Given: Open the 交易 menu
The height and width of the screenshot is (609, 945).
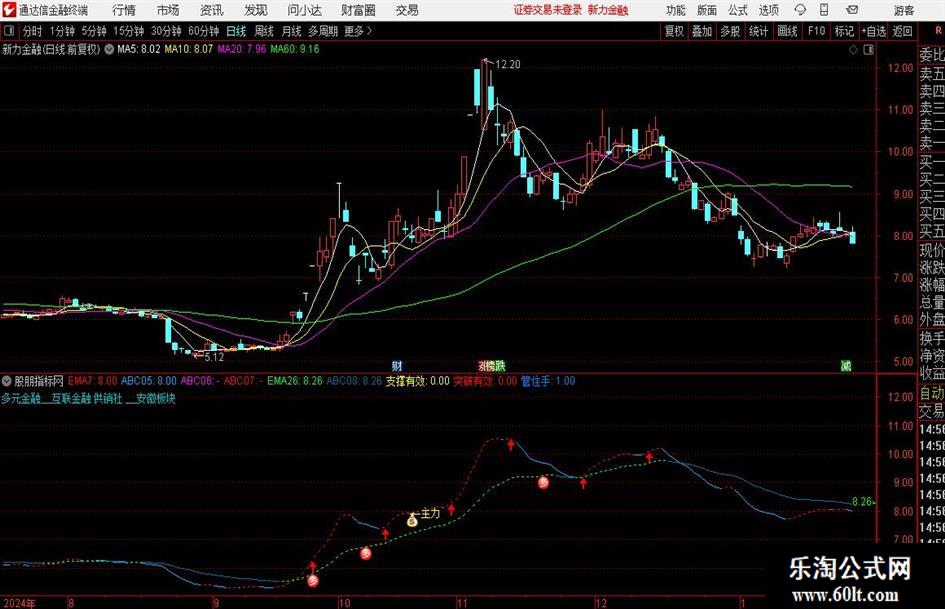Looking at the screenshot, I should click(x=407, y=10).
